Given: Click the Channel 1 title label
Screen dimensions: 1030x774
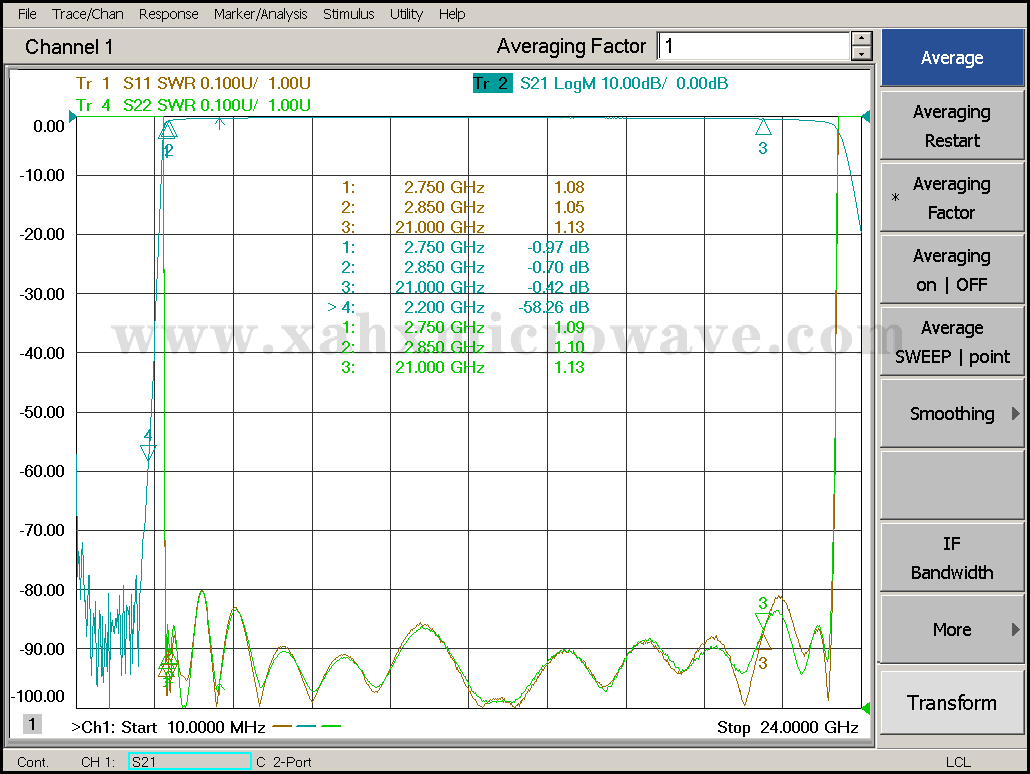Looking at the screenshot, I should 69,47.
